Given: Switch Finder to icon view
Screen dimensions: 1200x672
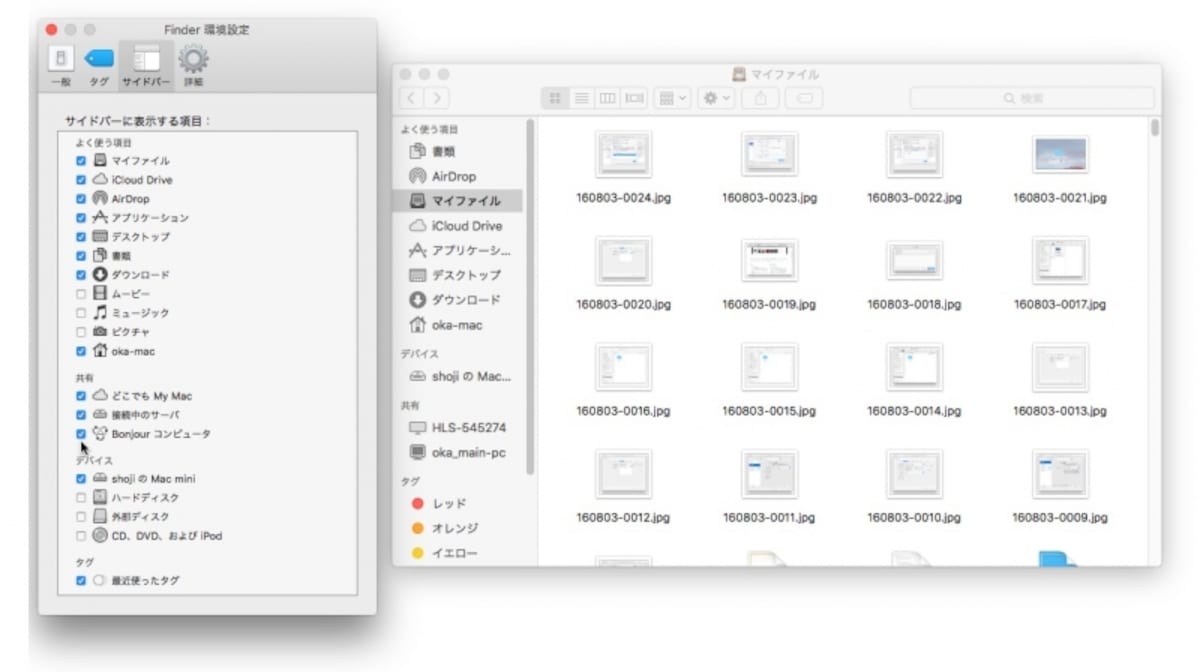Looking at the screenshot, I should click(555, 98).
